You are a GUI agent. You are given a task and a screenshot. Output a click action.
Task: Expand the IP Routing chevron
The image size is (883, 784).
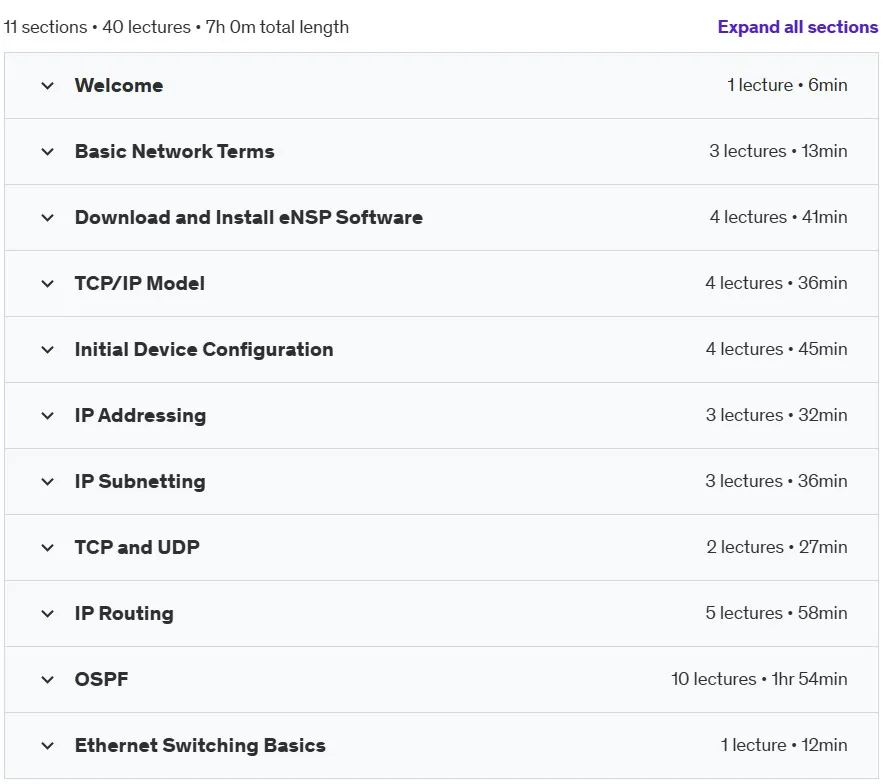(48, 613)
